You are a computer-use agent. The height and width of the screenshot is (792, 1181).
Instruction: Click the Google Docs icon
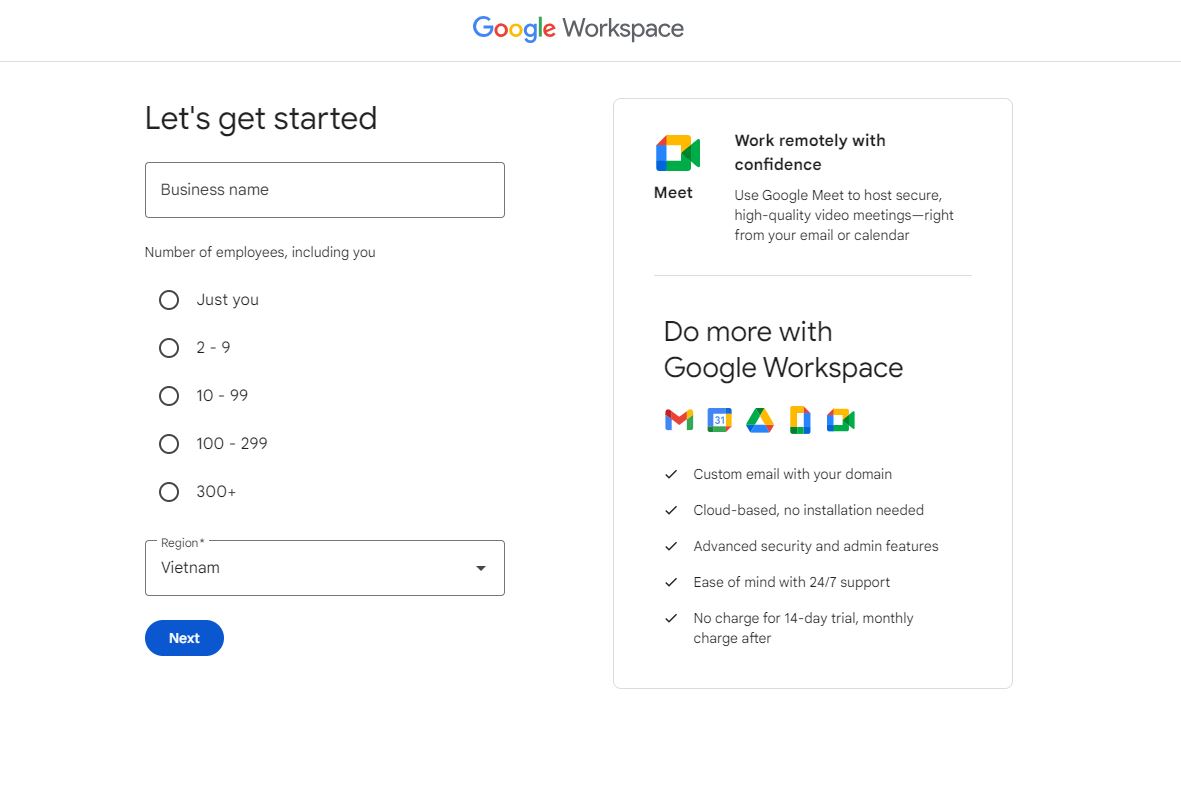(800, 420)
